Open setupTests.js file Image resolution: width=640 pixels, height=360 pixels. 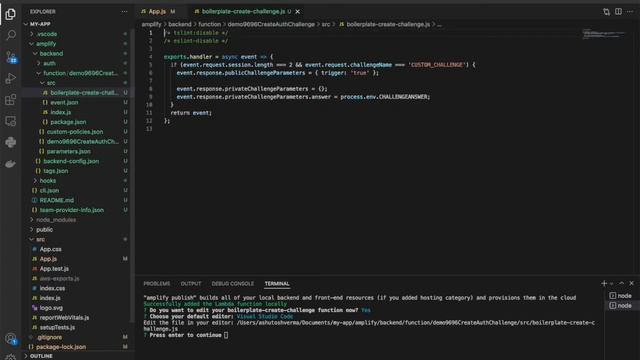click(57, 327)
